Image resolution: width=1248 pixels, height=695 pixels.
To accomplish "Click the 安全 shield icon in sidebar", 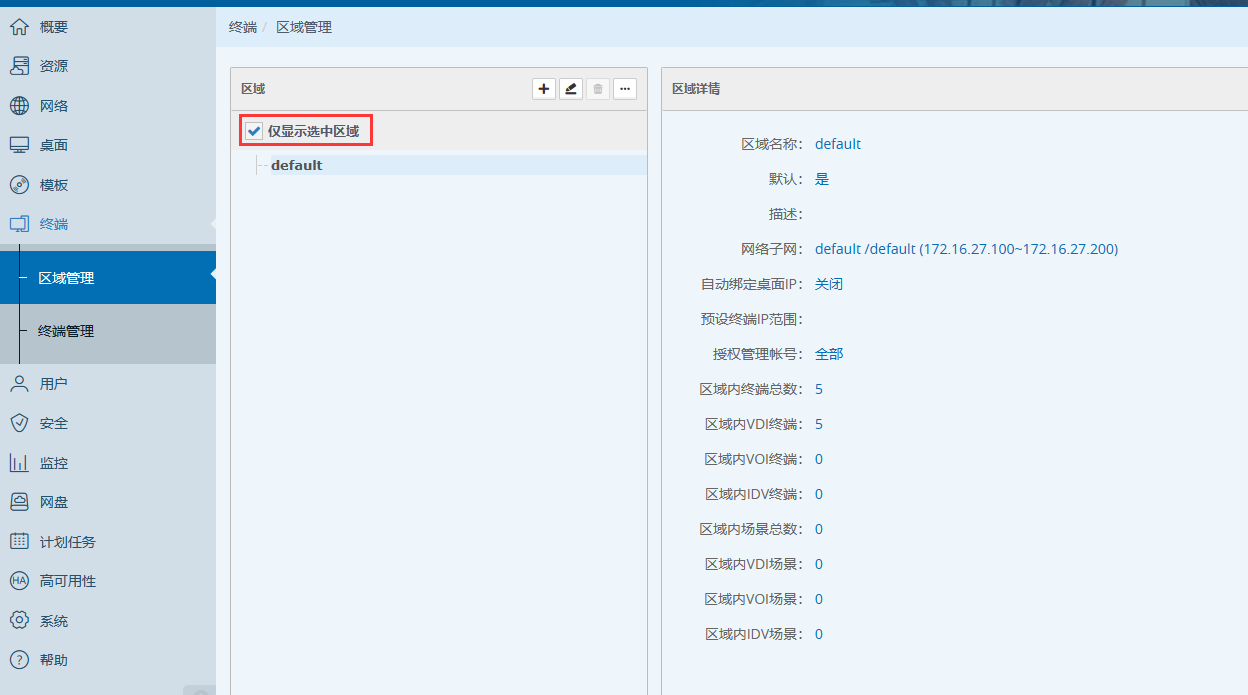I will click(19, 423).
